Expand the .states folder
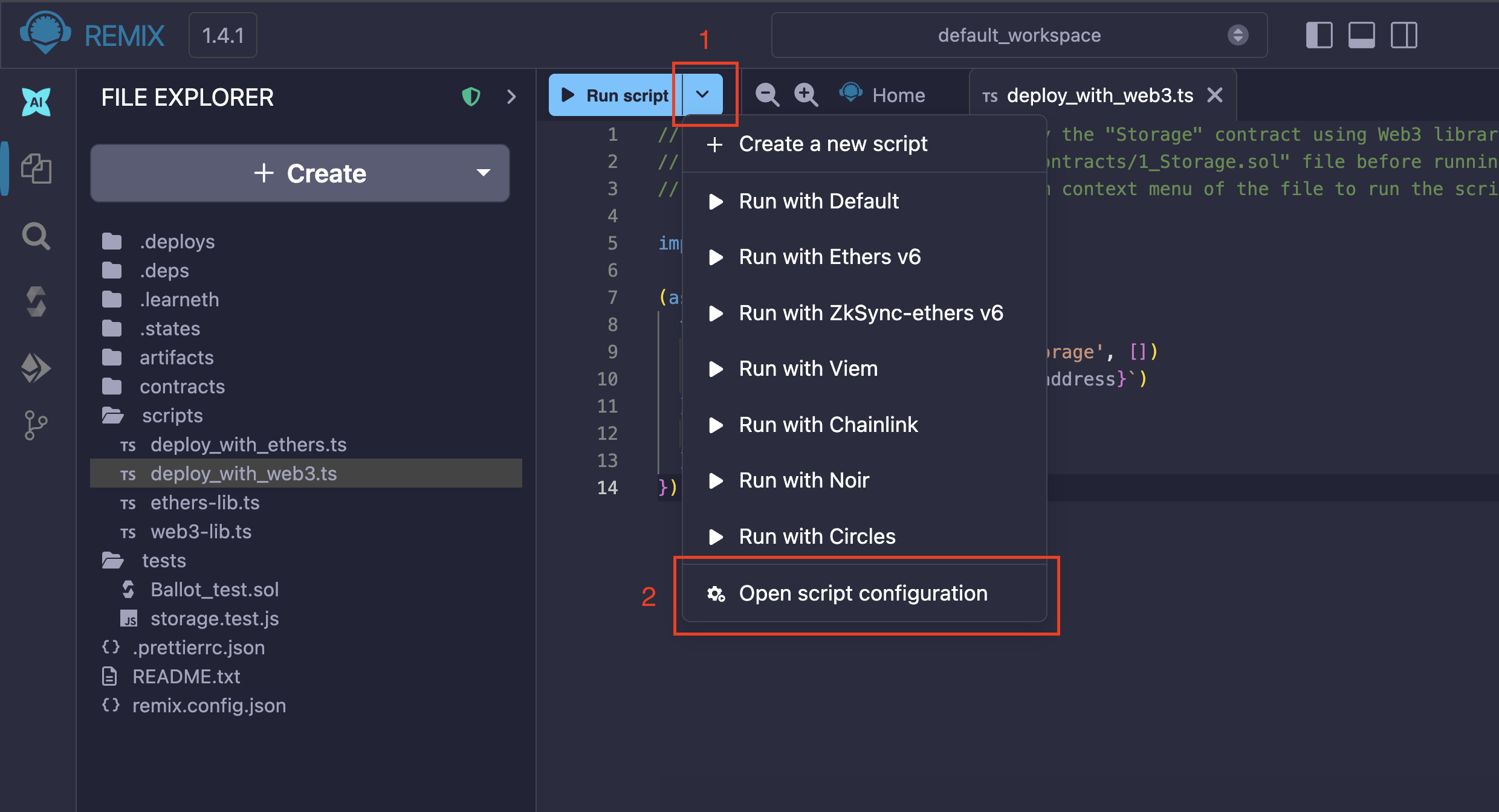 click(x=151, y=329)
